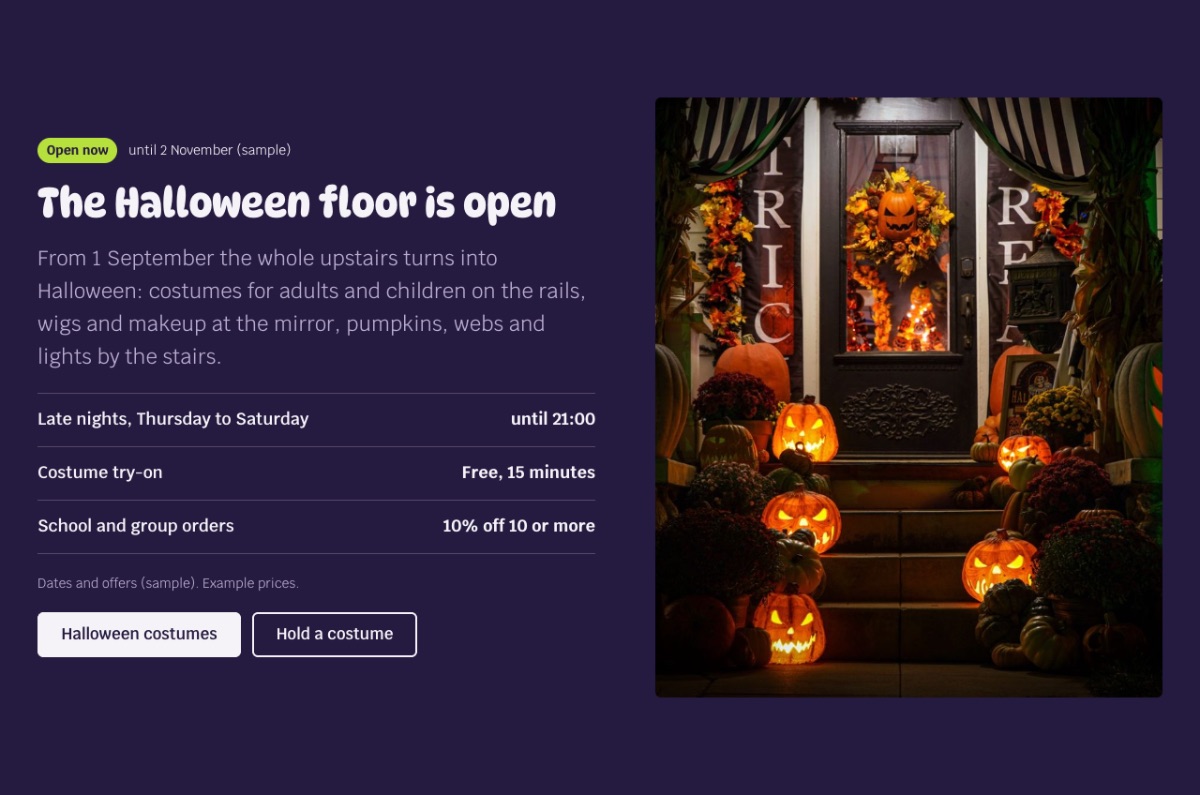Click the paragraph starting From 1 September
The image size is (1200, 795).
tap(311, 307)
